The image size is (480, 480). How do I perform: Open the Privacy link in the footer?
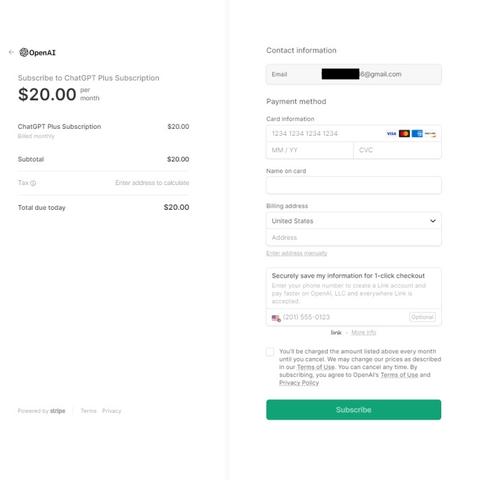tap(112, 411)
